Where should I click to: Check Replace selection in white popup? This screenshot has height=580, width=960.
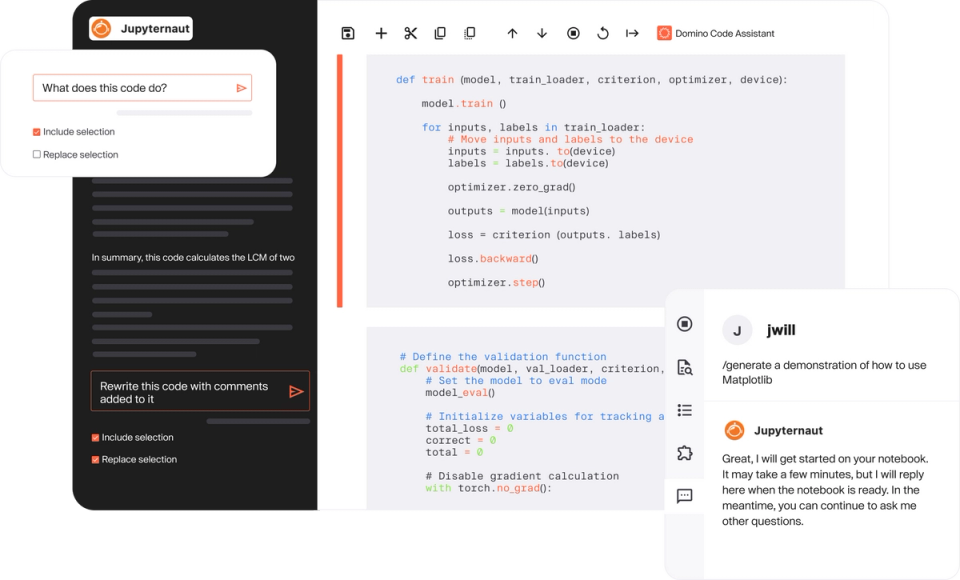[x=37, y=154]
